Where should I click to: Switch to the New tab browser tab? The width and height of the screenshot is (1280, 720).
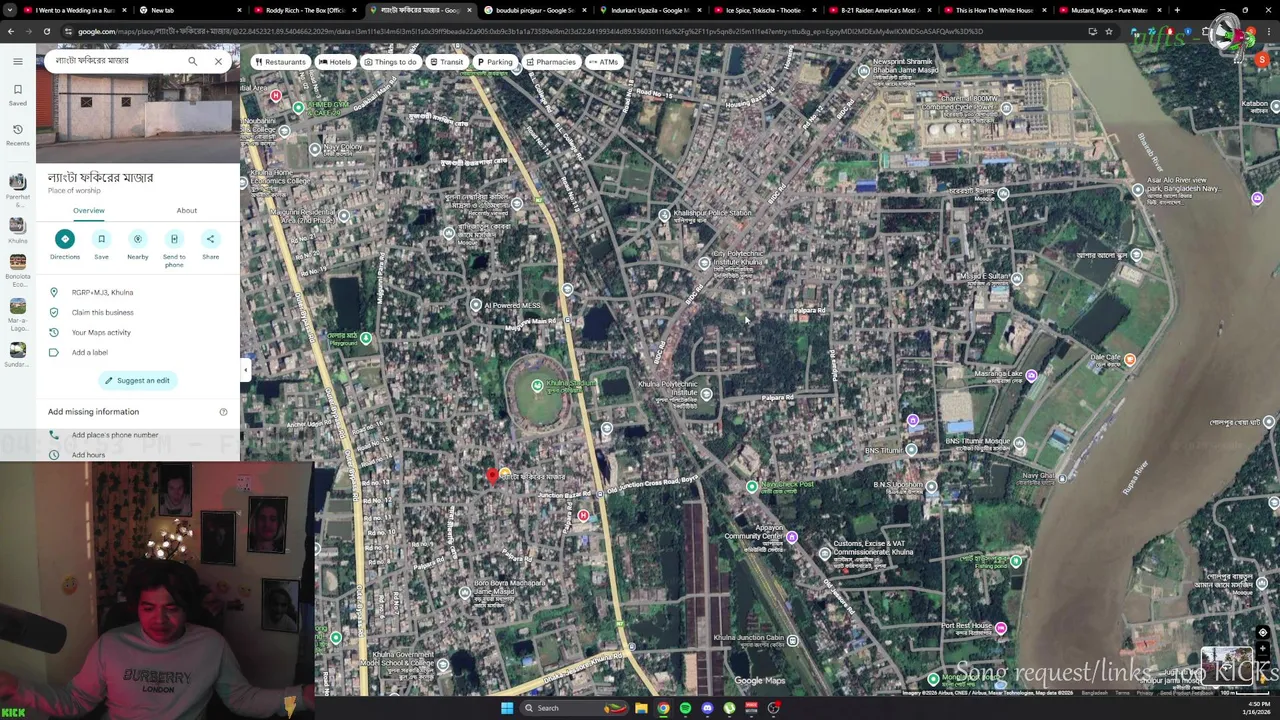(x=190, y=10)
